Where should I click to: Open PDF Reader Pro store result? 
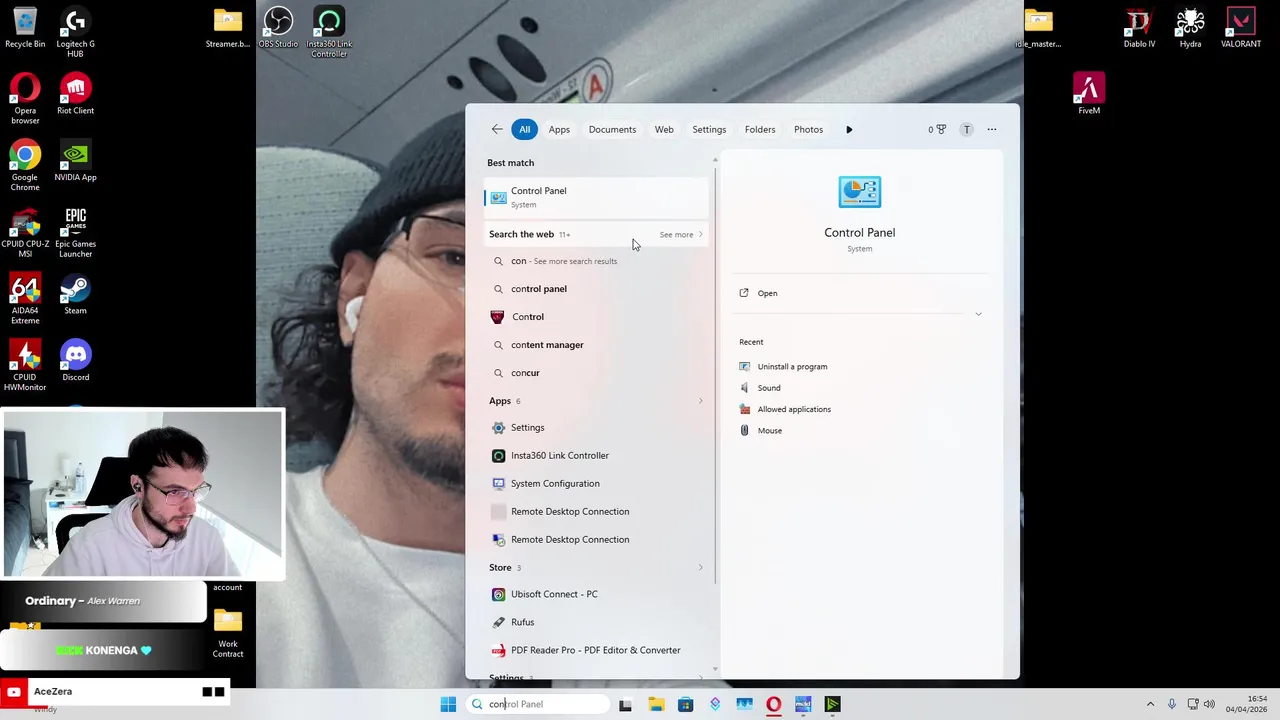tap(597, 650)
